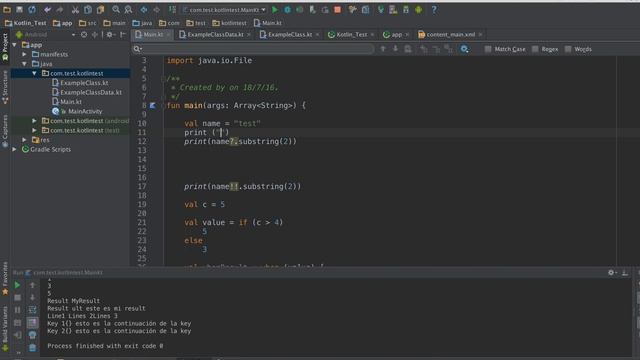The image size is (640, 360).
Task: Go to next search occurrence arrow
Action: coord(395,49)
